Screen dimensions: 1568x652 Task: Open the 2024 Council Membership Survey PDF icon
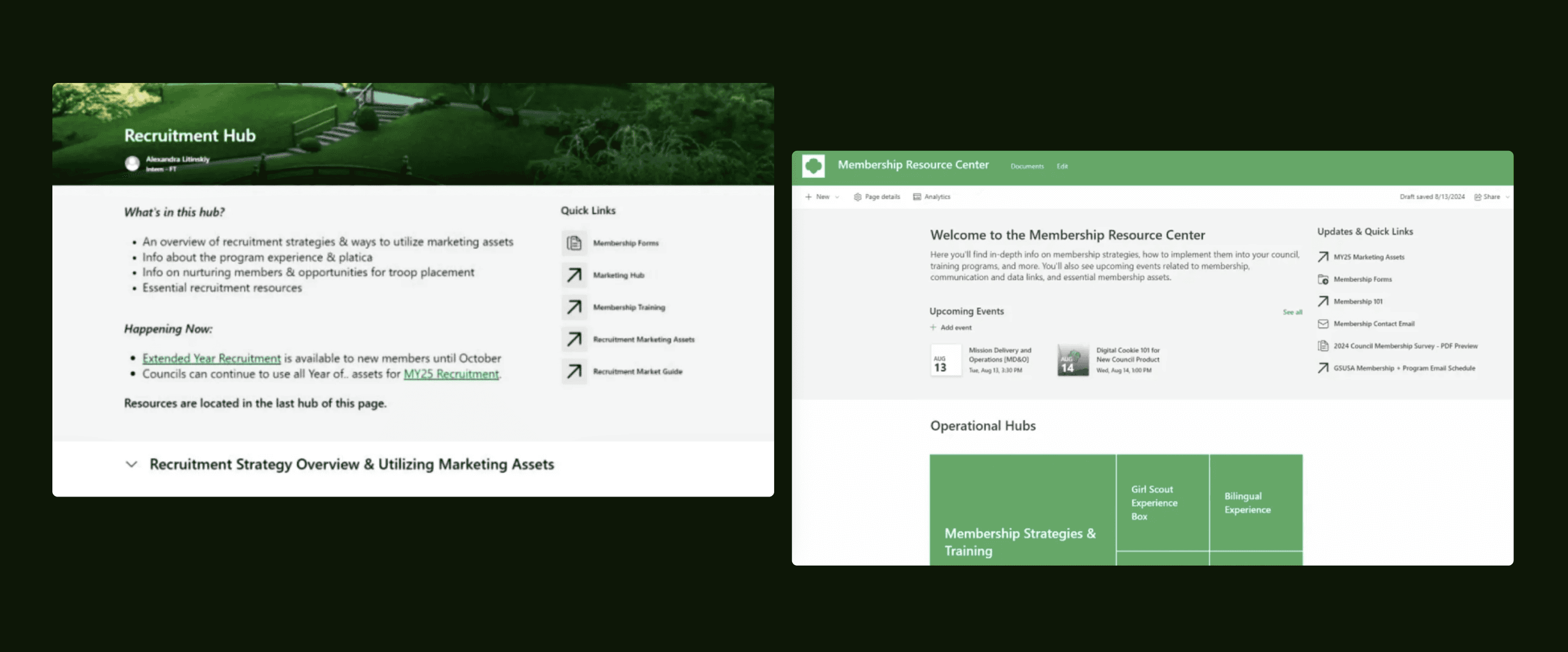pos(1323,346)
